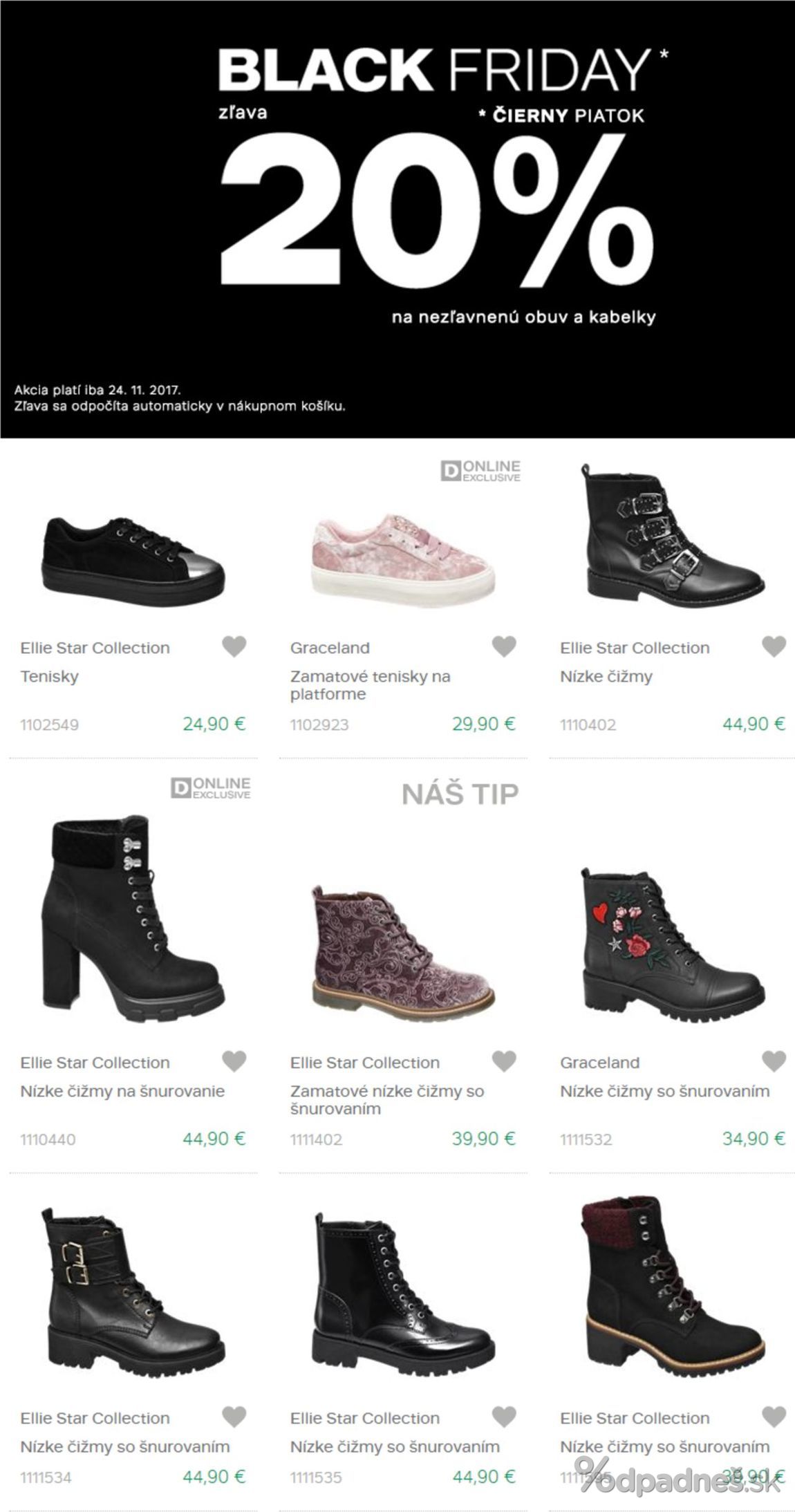The image size is (795, 1512).
Task: Add Graceland embroidered boots to favorites
Action: (x=774, y=1061)
